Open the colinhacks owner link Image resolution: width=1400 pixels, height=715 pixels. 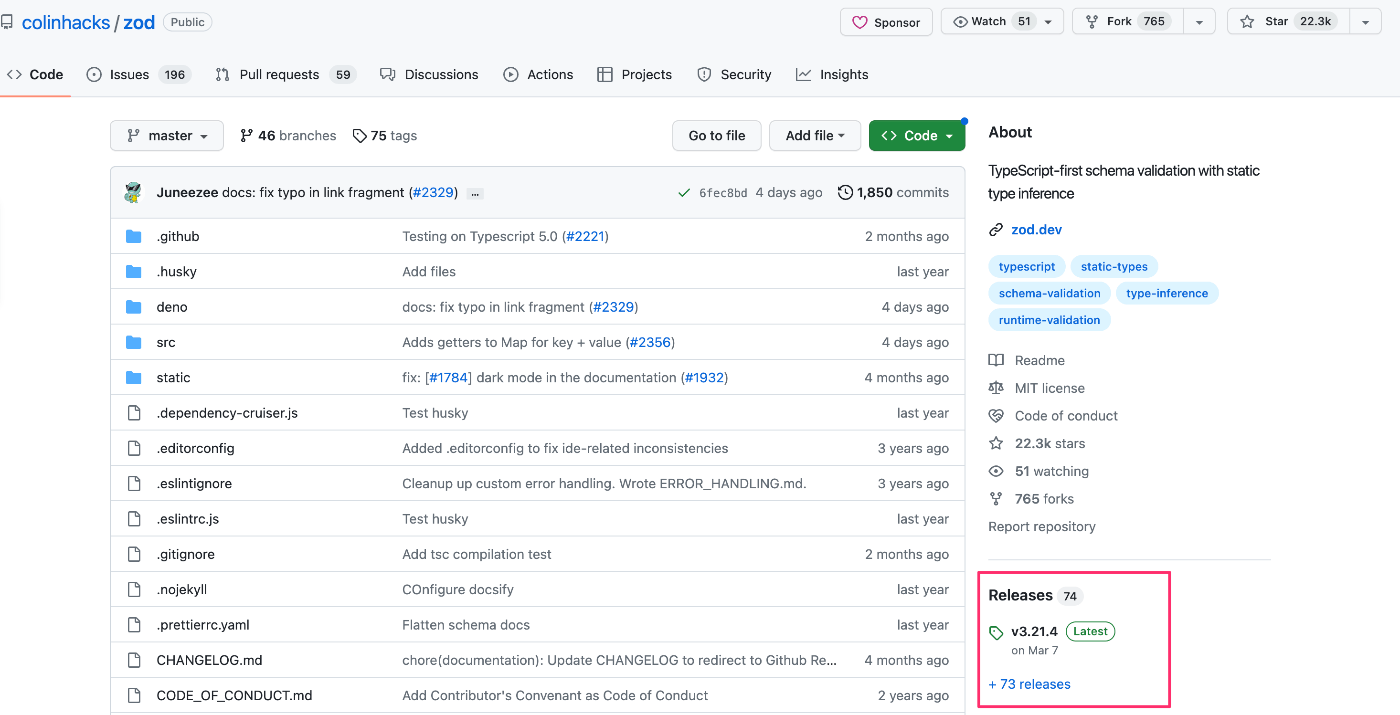click(66, 22)
